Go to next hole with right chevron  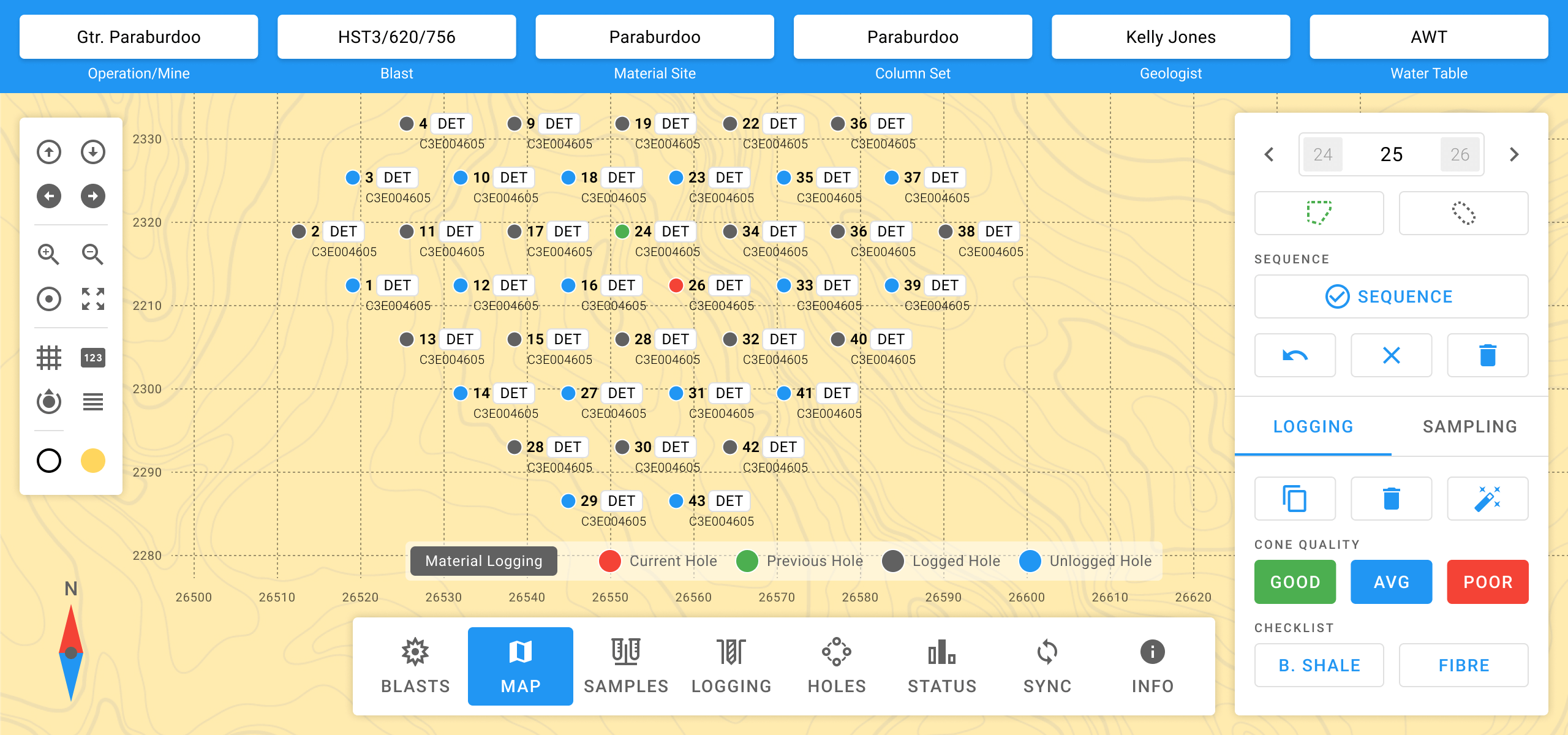coord(1514,154)
